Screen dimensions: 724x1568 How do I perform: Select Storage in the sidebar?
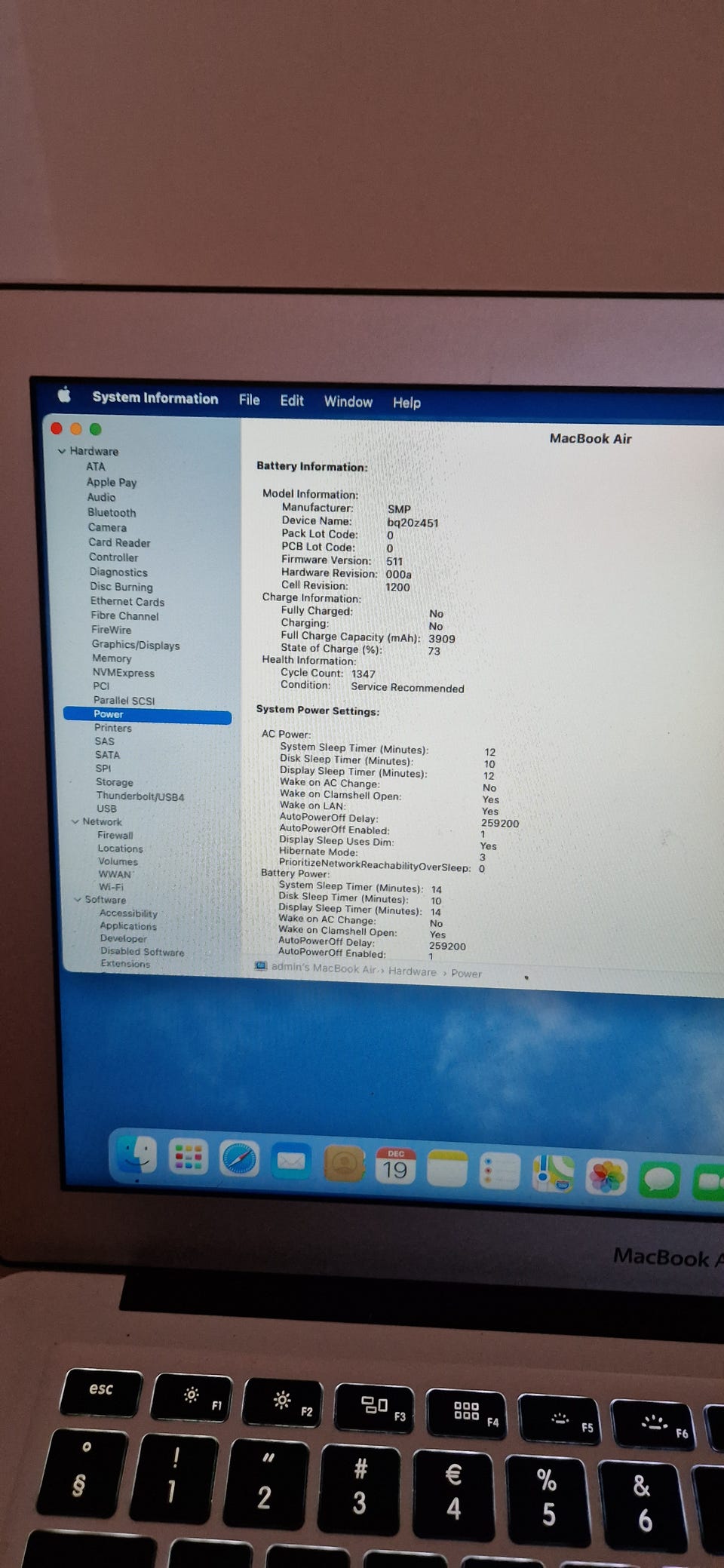coord(115,782)
